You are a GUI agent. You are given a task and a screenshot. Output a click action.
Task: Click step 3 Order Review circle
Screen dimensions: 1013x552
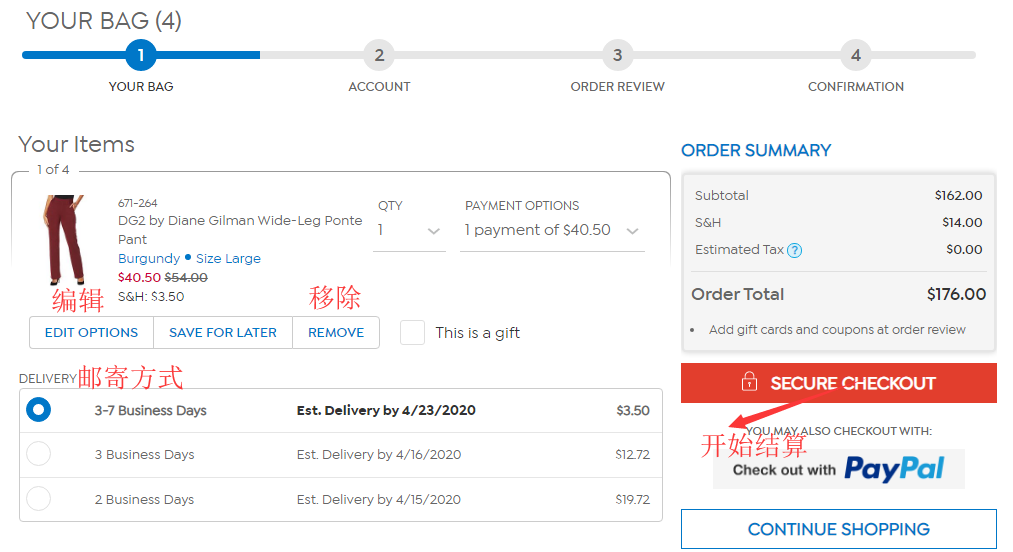pos(617,55)
